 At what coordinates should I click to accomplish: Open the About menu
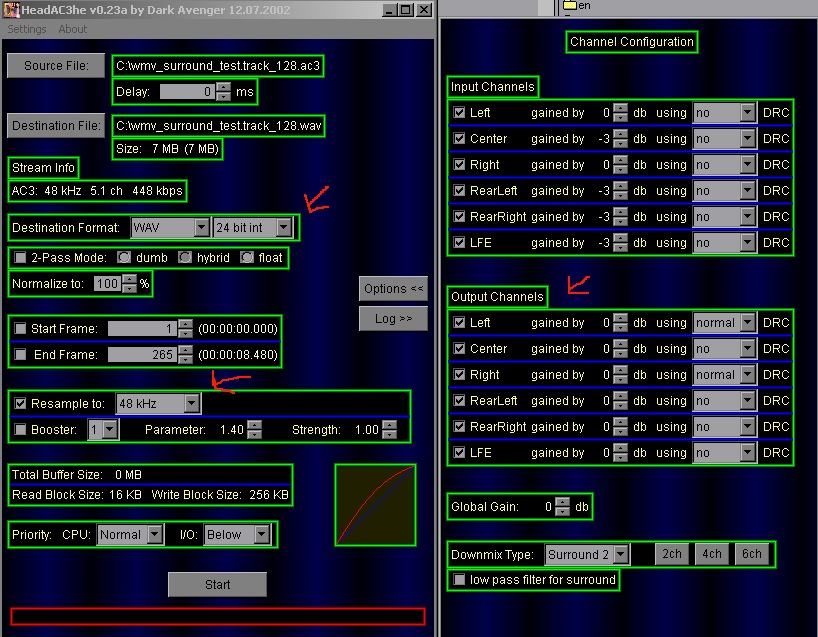[73, 29]
